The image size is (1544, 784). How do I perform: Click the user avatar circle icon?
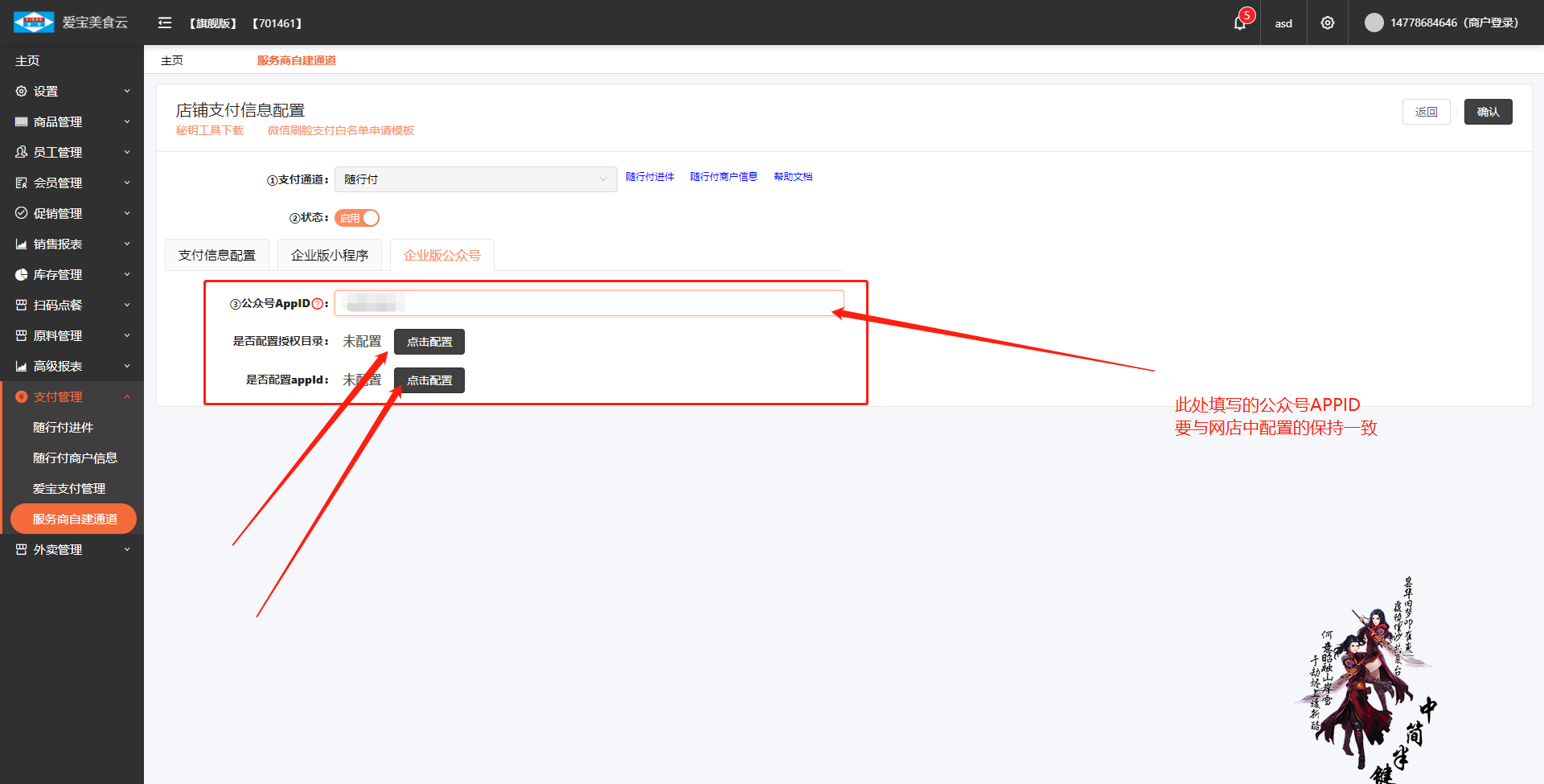[1374, 23]
